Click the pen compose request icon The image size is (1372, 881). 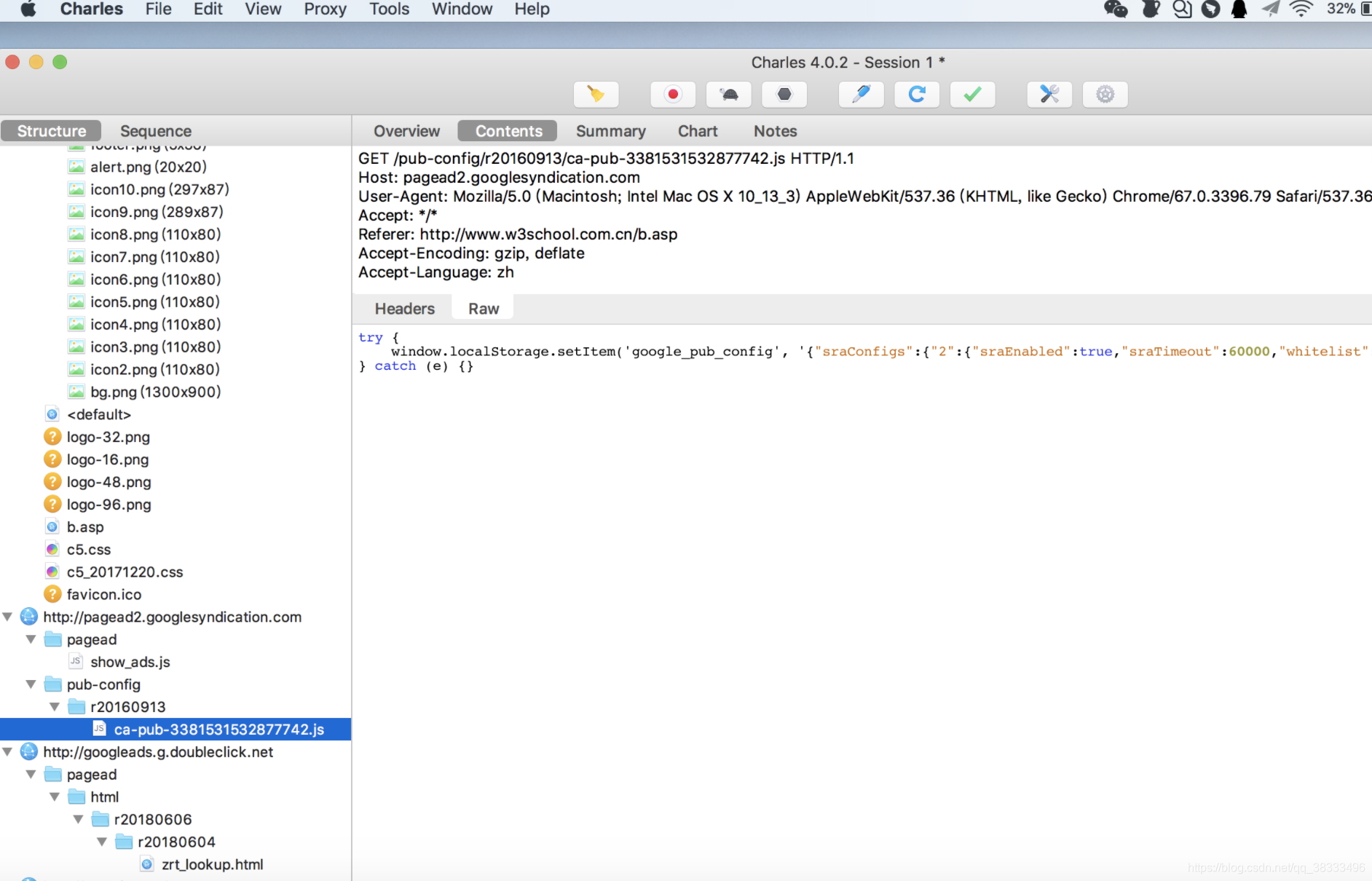point(862,94)
